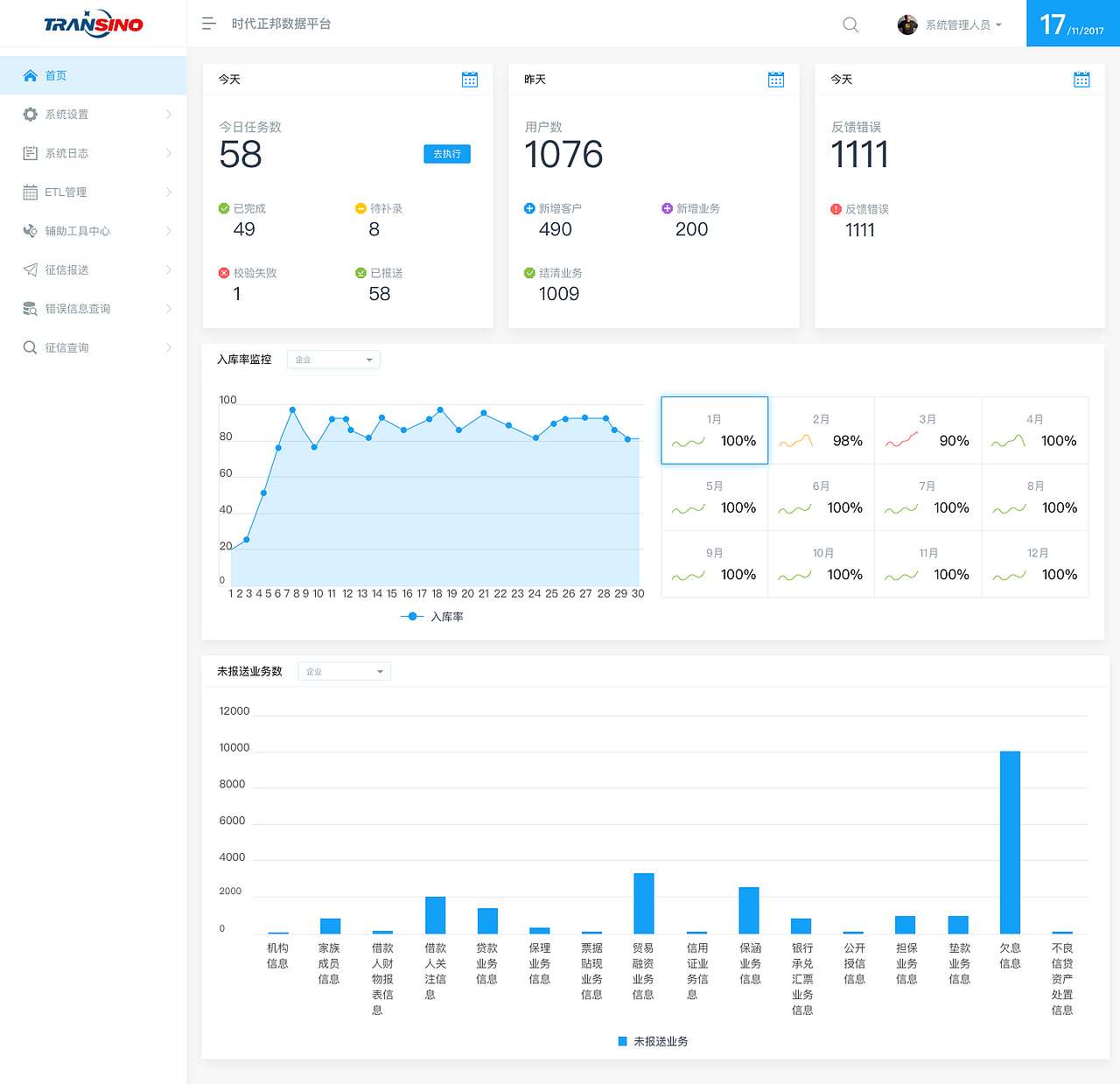Expand the 系统管理人员 user menu
This screenshot has height=1084, width=1120.
[x=963, y=24]
